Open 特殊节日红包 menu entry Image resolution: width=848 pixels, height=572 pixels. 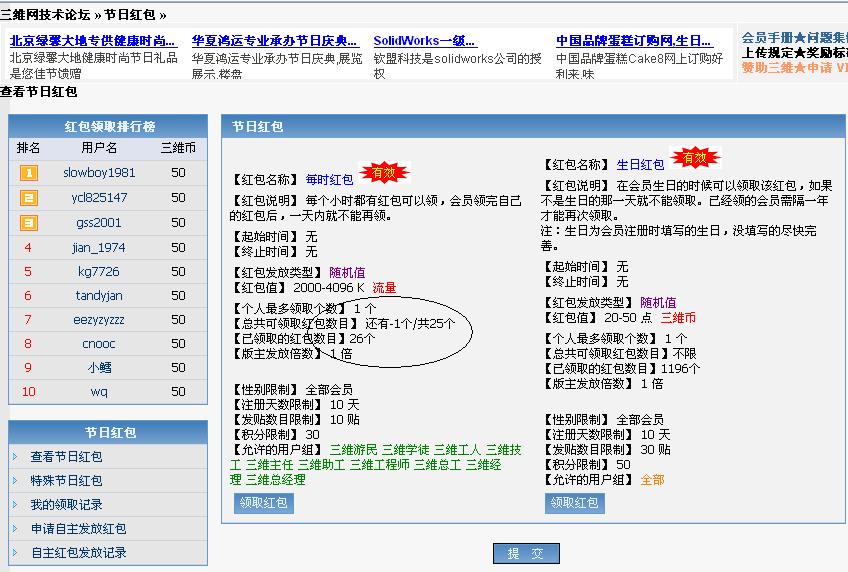66,481
